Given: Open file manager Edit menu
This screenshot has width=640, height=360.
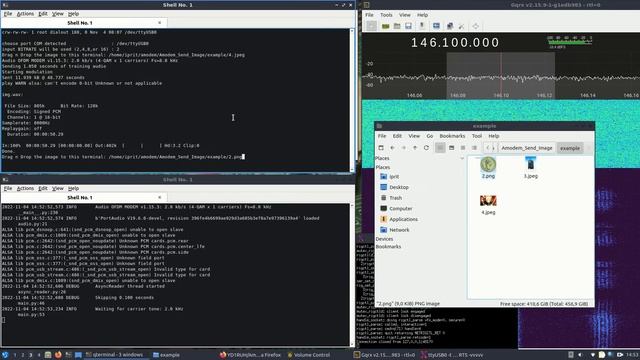Looking at the screenshot, I should [x=397, y=136].
